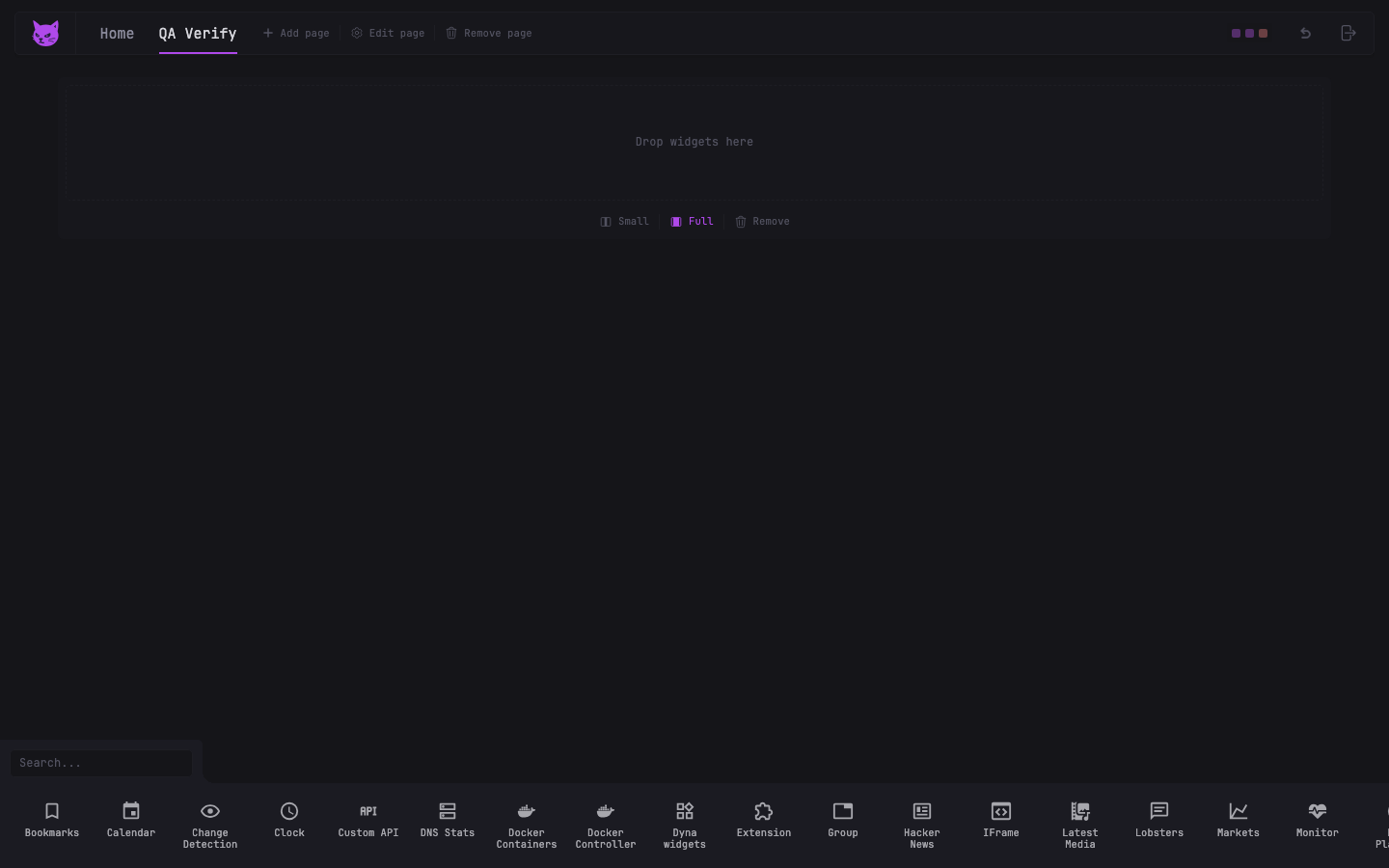Pick the Group widget icon
This screenshot has height=868, width=1389.
point(843,811)
